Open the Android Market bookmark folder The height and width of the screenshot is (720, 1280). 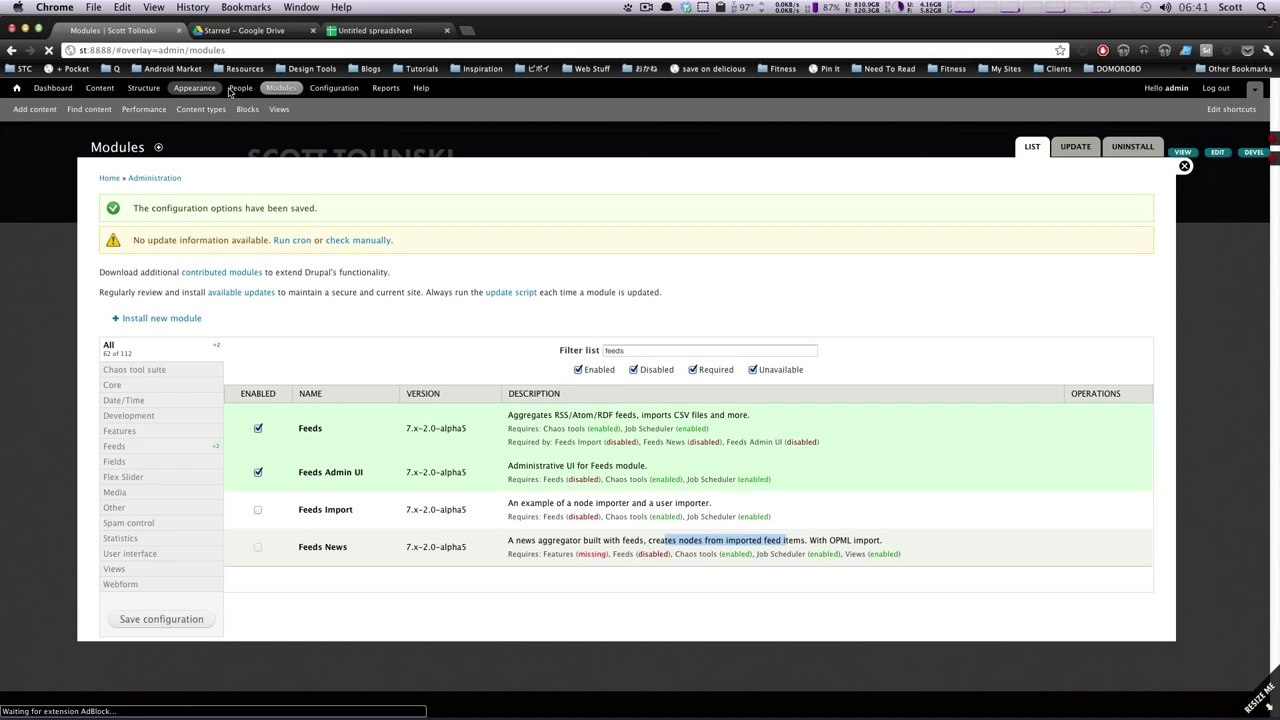pos(166,69)
